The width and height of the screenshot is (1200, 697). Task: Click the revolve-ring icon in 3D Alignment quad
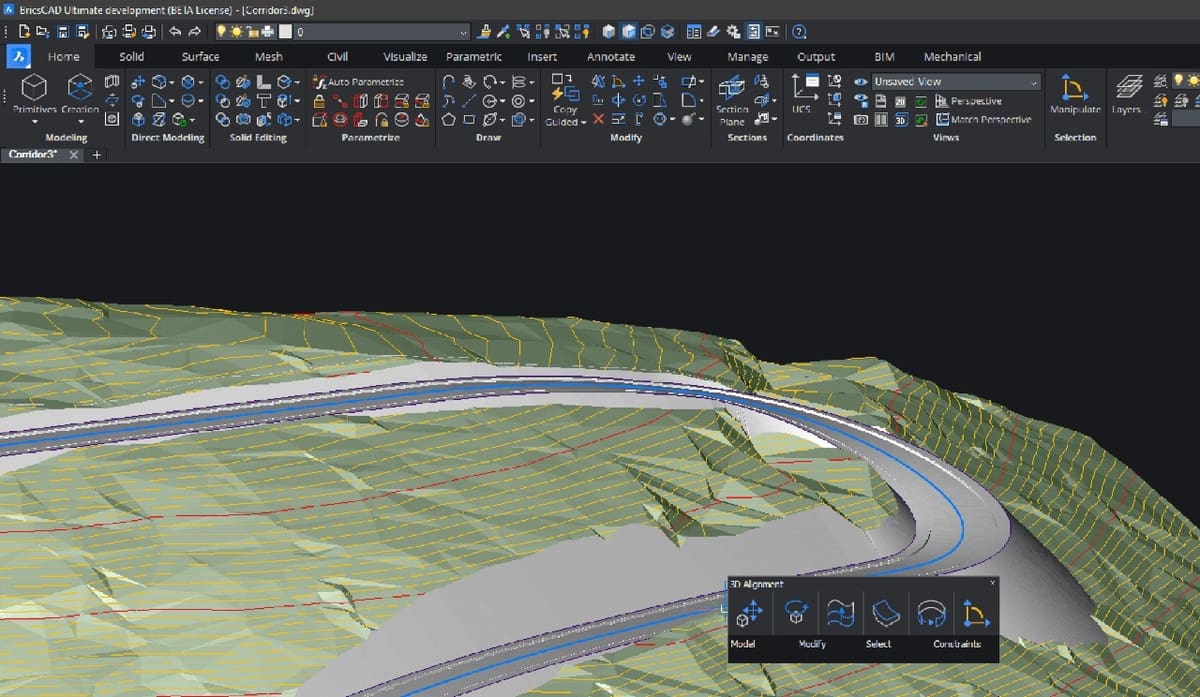pos(932,612)
